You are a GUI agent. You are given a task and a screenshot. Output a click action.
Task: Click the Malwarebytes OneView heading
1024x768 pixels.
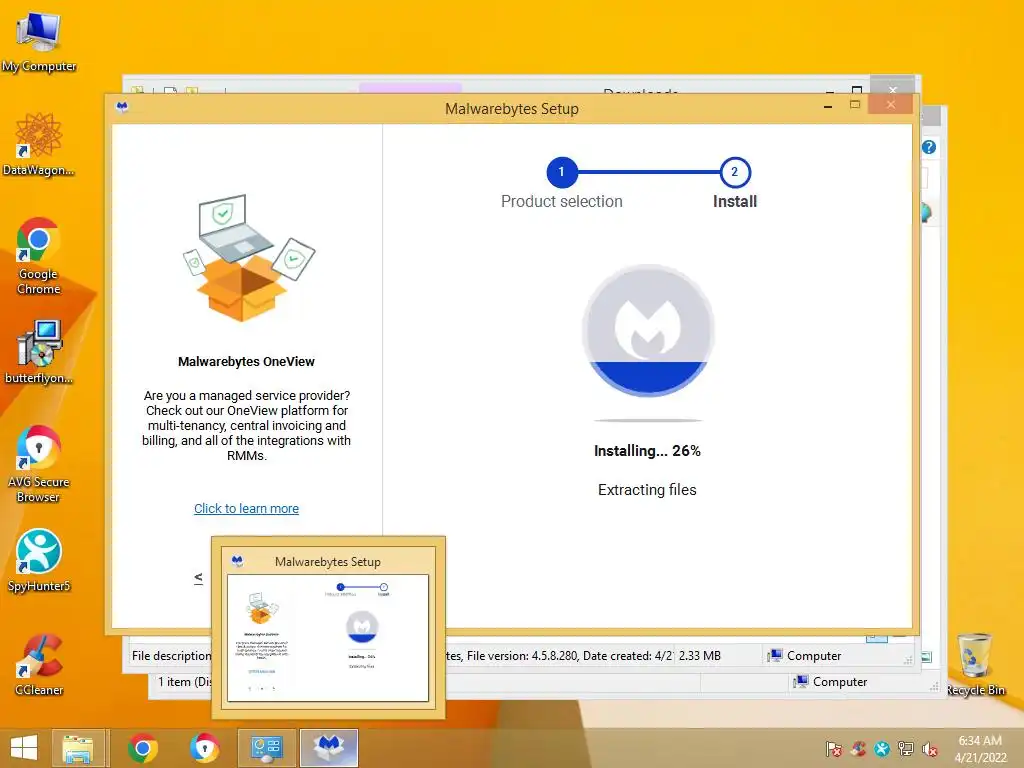click(246, 361)
